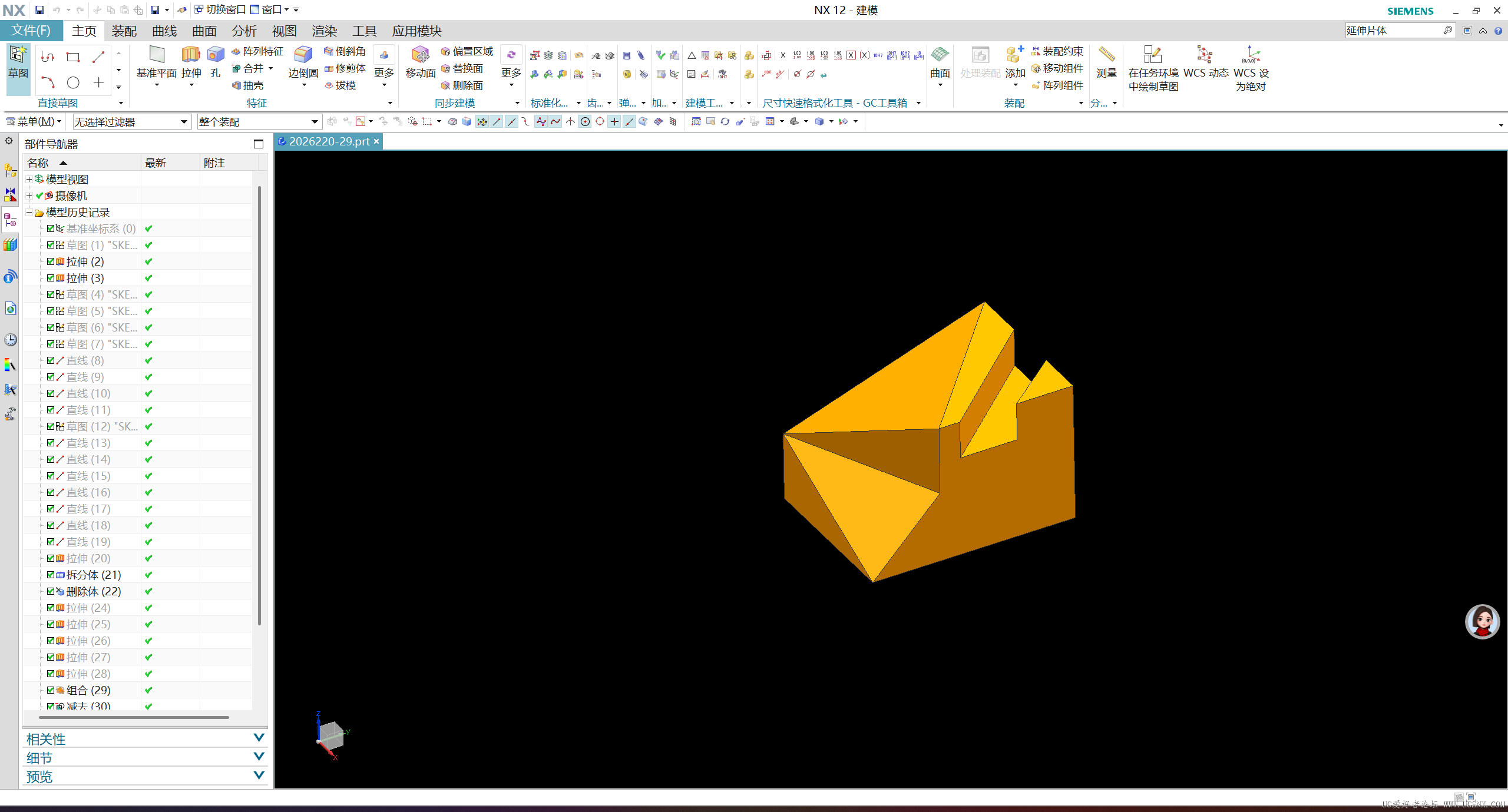The width and height of the screenshot is (1508, 812).
Task: Uncheck the 拉伸 (2) feature checkbox
Action: pos(51,261)
